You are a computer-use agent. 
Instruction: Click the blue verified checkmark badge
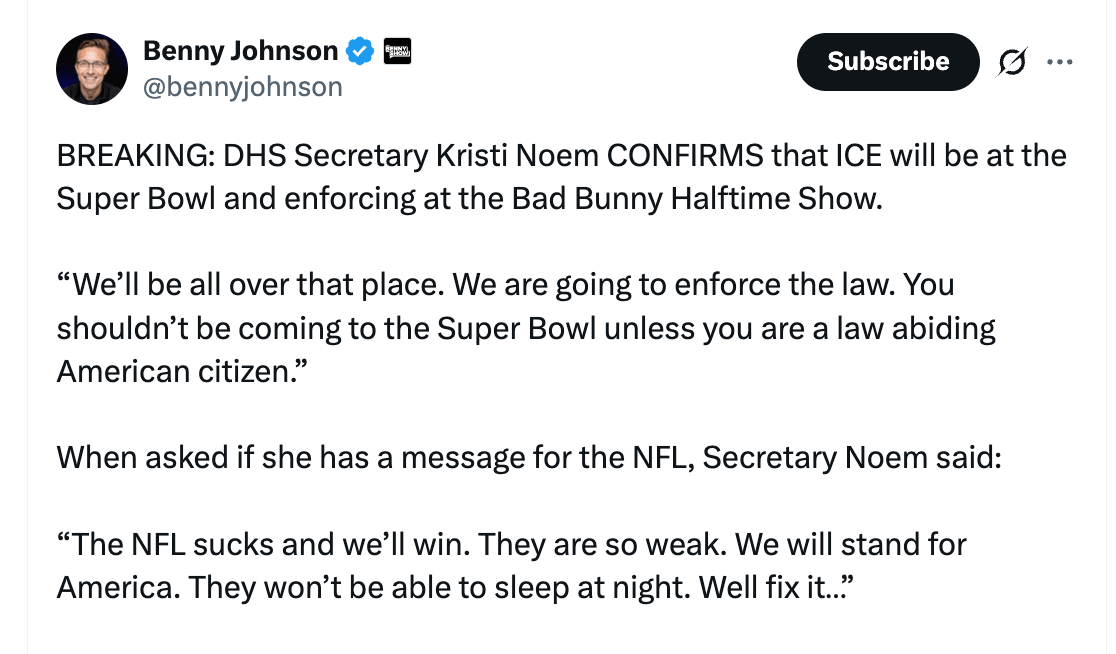click(x=360, y=50)
